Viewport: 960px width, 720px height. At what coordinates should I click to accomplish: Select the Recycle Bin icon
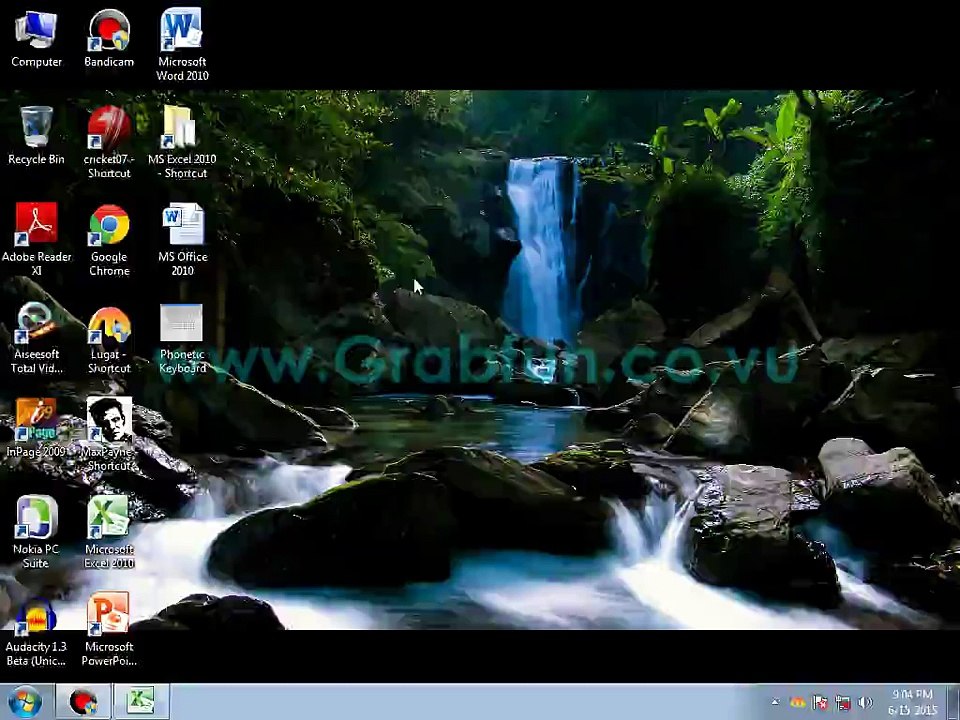coord(36,136)
